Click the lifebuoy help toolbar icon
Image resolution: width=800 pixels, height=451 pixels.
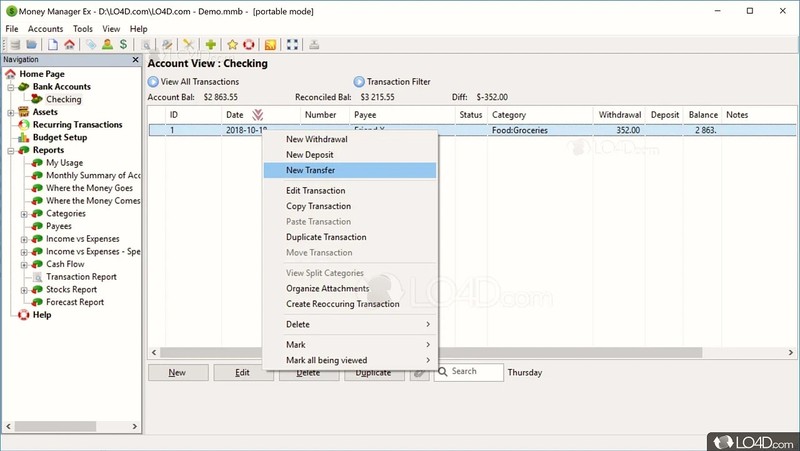coord(249,45)
